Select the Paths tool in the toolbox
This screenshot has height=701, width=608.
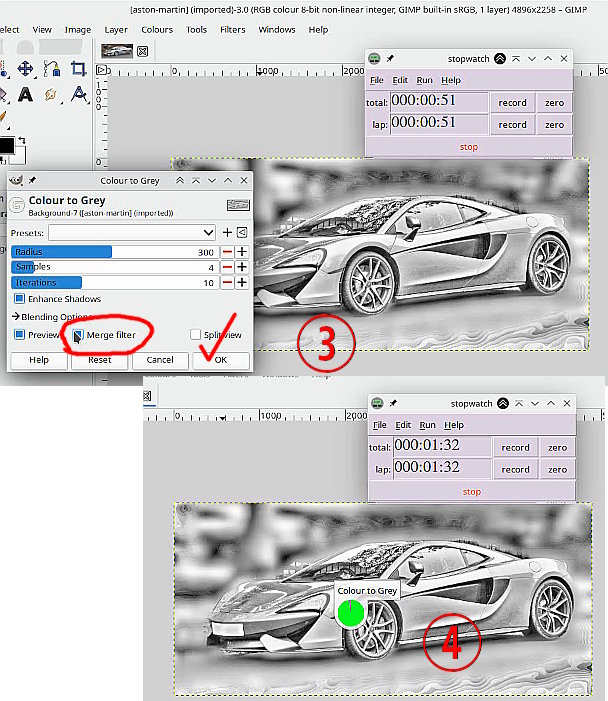coord(52,69)
